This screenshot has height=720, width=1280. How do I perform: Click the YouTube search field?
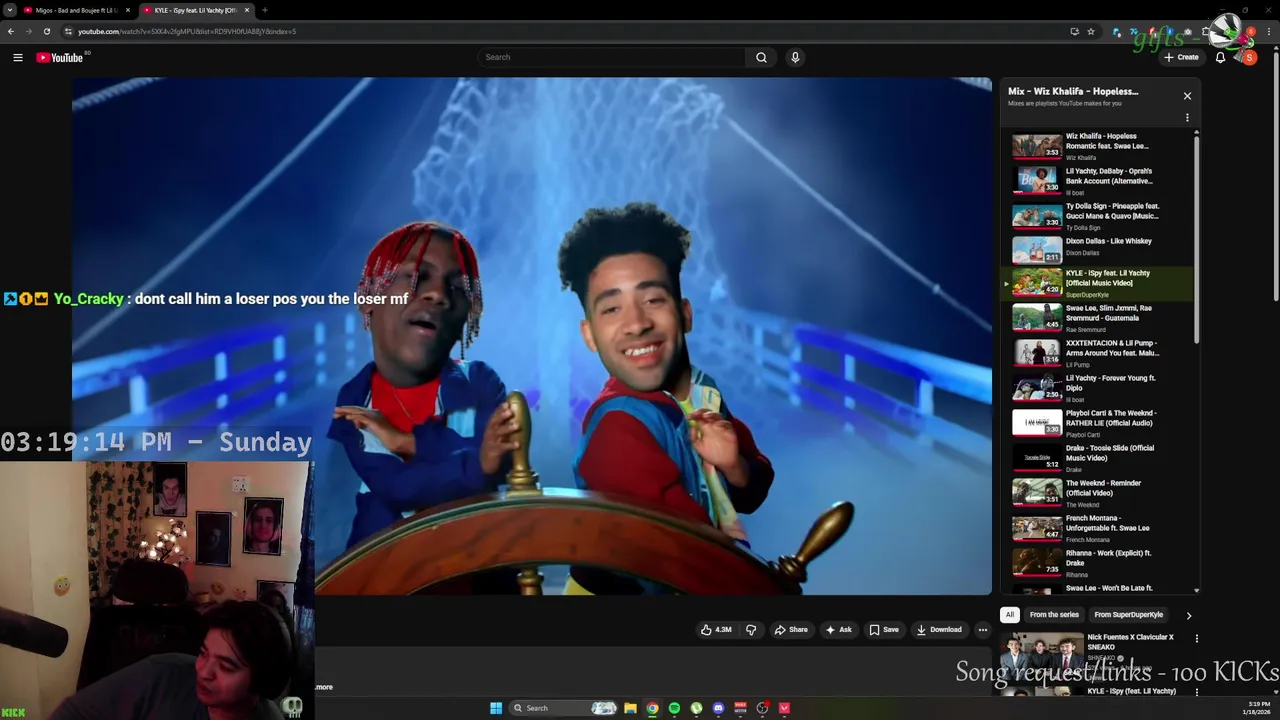pyautogui.click(x=611, y=57)
